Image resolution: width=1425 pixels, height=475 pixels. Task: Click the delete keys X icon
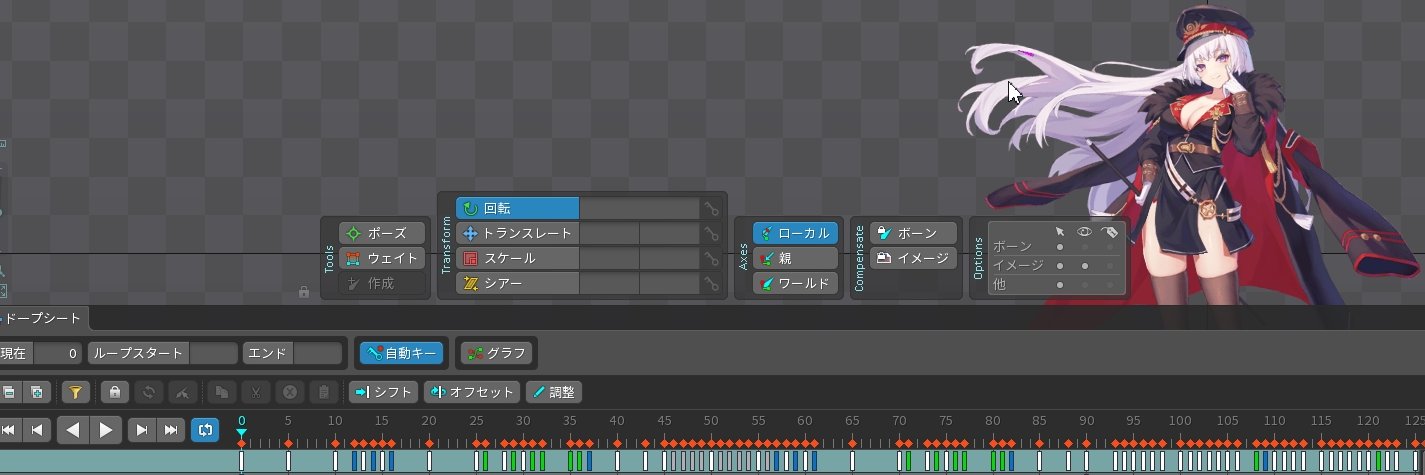290,392
